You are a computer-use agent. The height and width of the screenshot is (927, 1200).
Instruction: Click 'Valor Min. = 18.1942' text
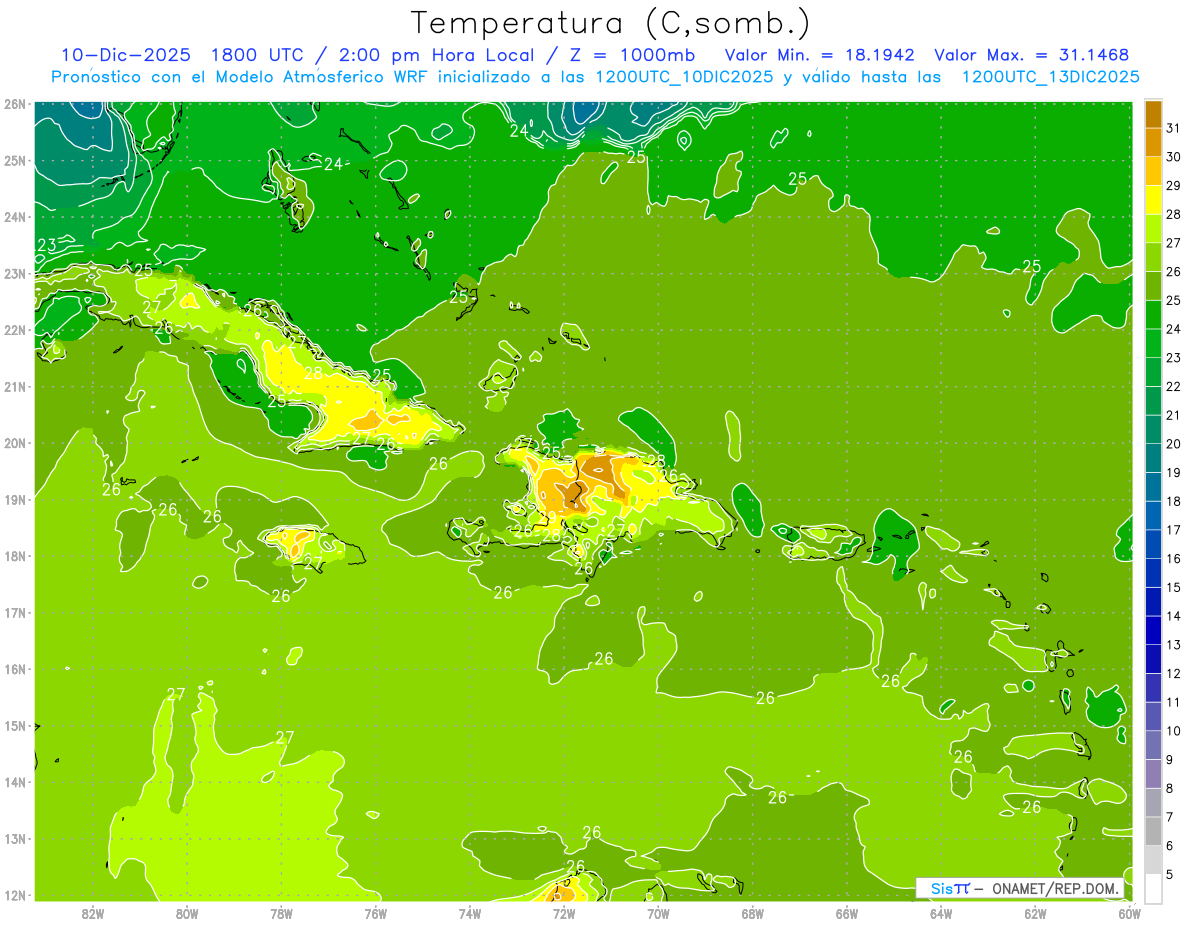click(x=819, y=55)
